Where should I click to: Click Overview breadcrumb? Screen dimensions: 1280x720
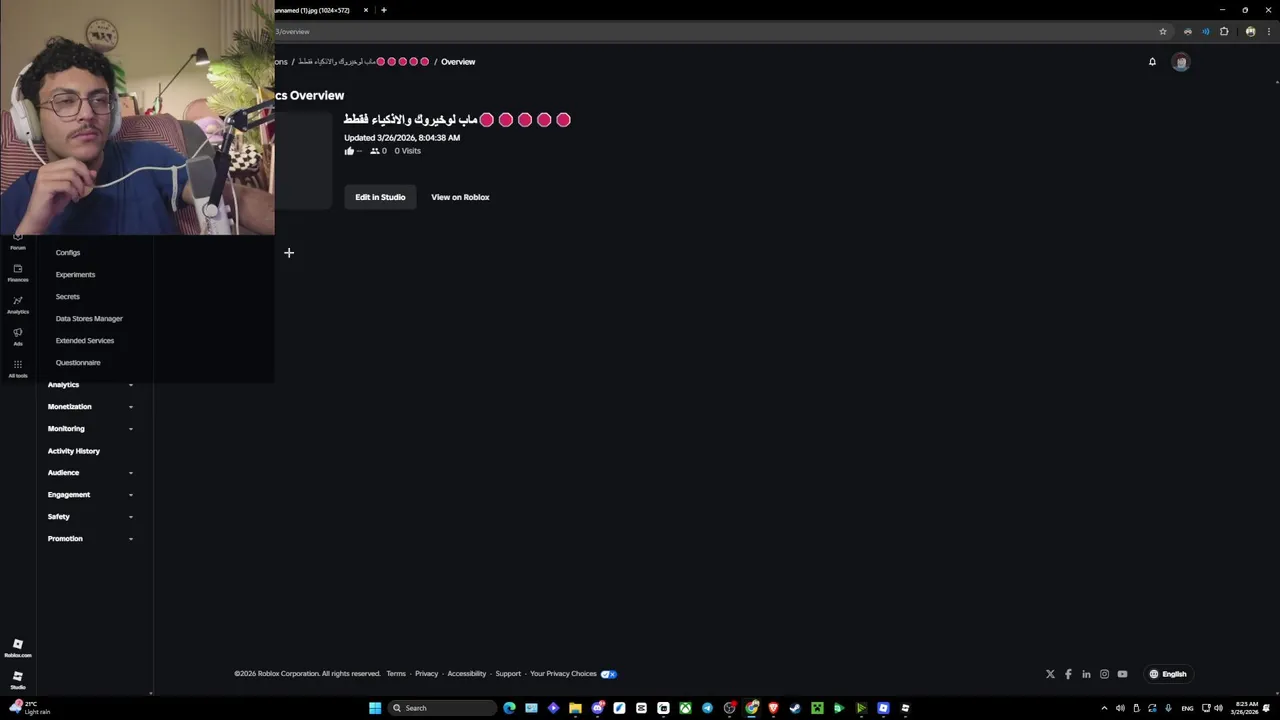click(x=458, y=62)
